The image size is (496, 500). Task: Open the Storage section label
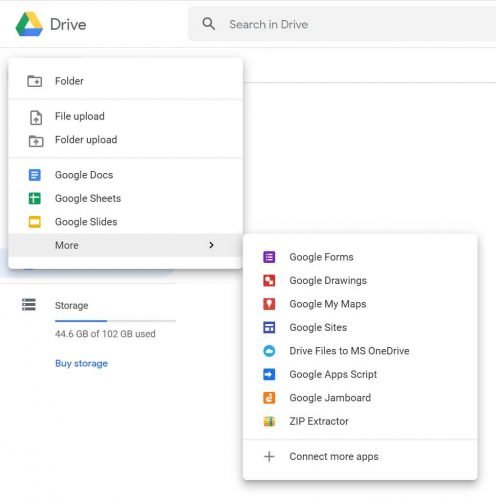pyautogui.click(x=71, y=305)
